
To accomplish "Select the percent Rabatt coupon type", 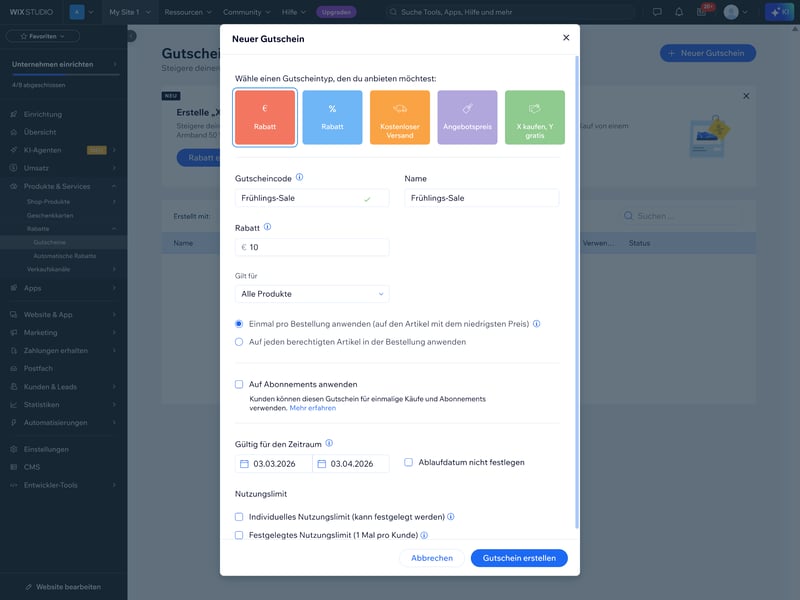I will tap(332, 117).
